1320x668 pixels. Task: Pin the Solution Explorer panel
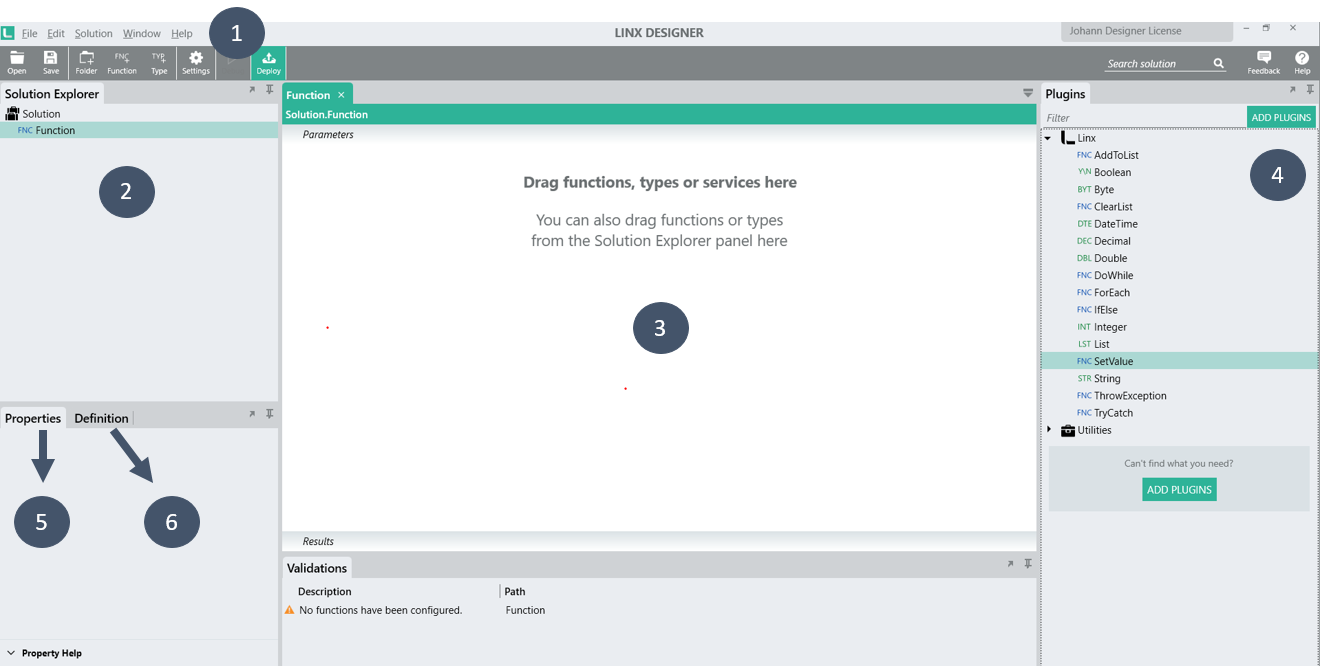tap(270, 90)
